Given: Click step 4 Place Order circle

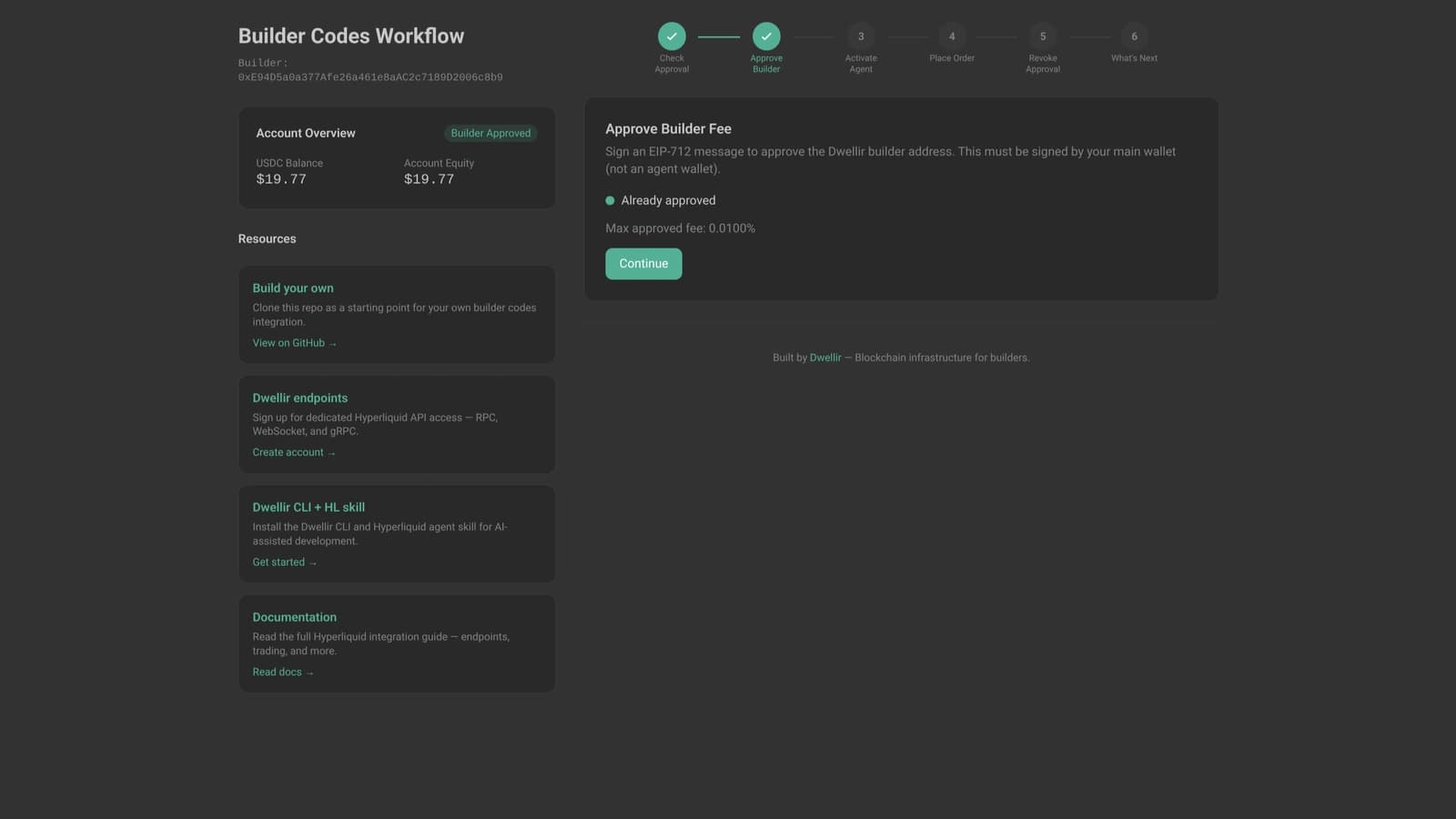Looking at the screenshot, I should coord(951,36).
